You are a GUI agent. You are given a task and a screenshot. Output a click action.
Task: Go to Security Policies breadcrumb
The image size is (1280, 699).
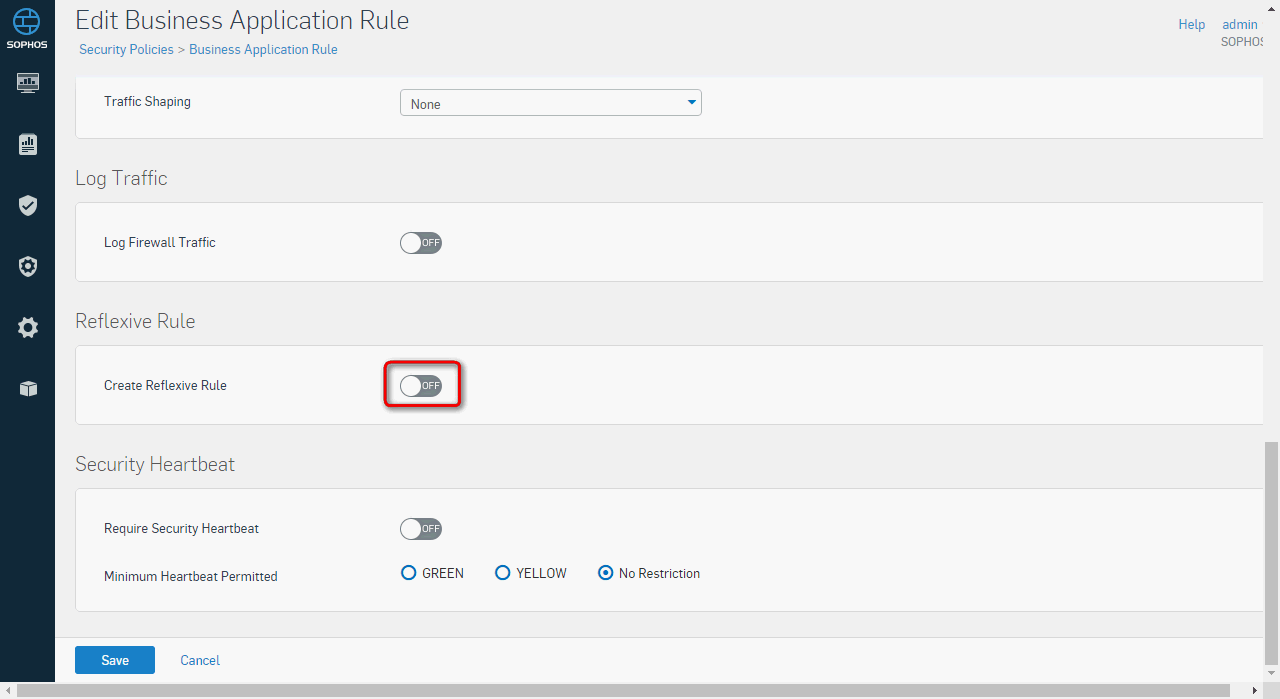click(x=126, y=49)
